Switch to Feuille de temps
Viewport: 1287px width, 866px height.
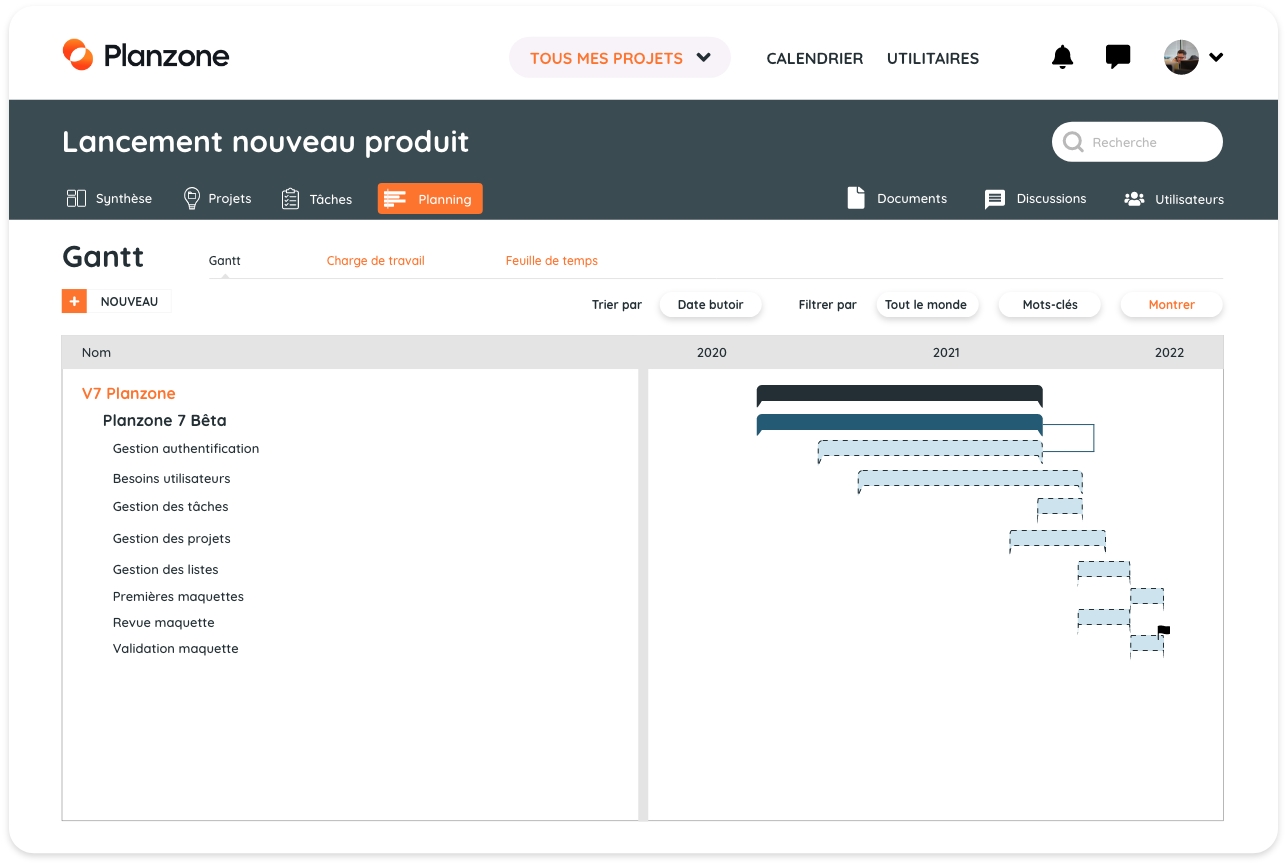click(552, 261)
